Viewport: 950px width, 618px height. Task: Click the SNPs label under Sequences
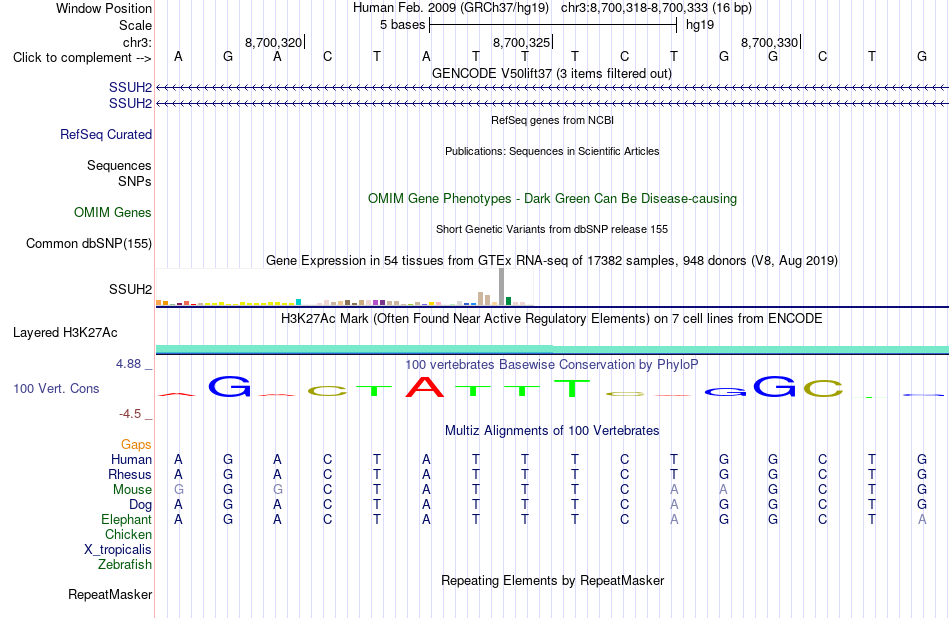[x=135, y=181]
